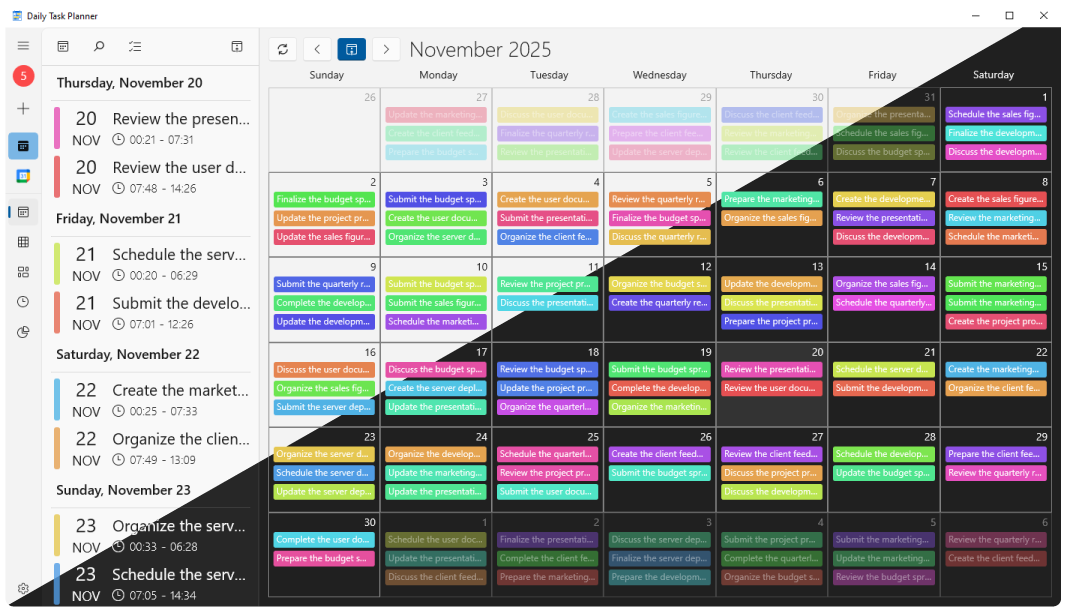This screenshot has height=611, width=1066.
Task: Select the calendar view icon above the task list
Action: 63,46
